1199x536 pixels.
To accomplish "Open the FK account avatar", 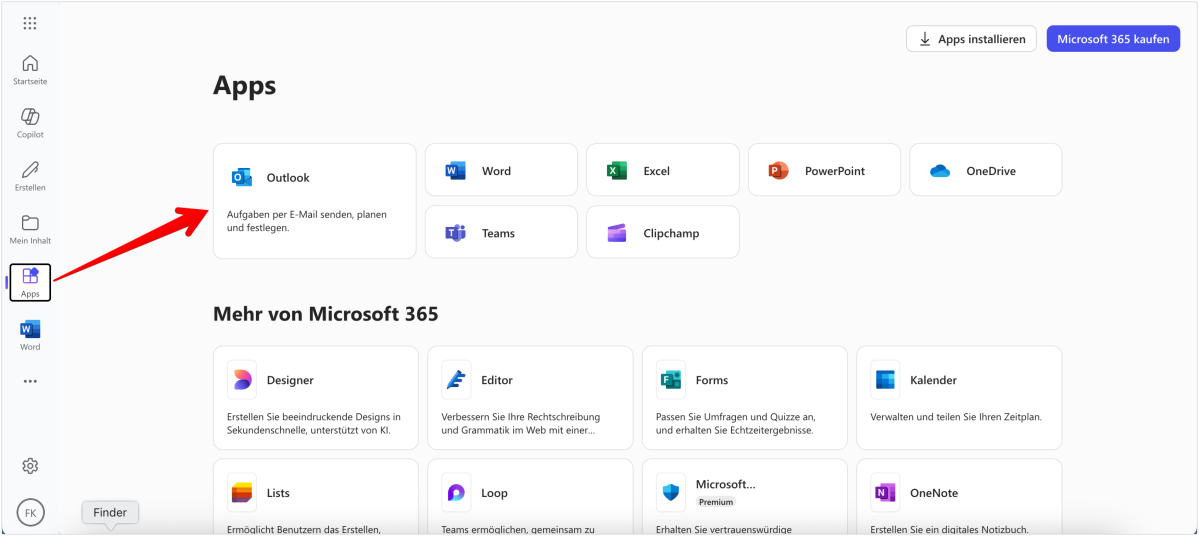I will click(x=31, y=512).
